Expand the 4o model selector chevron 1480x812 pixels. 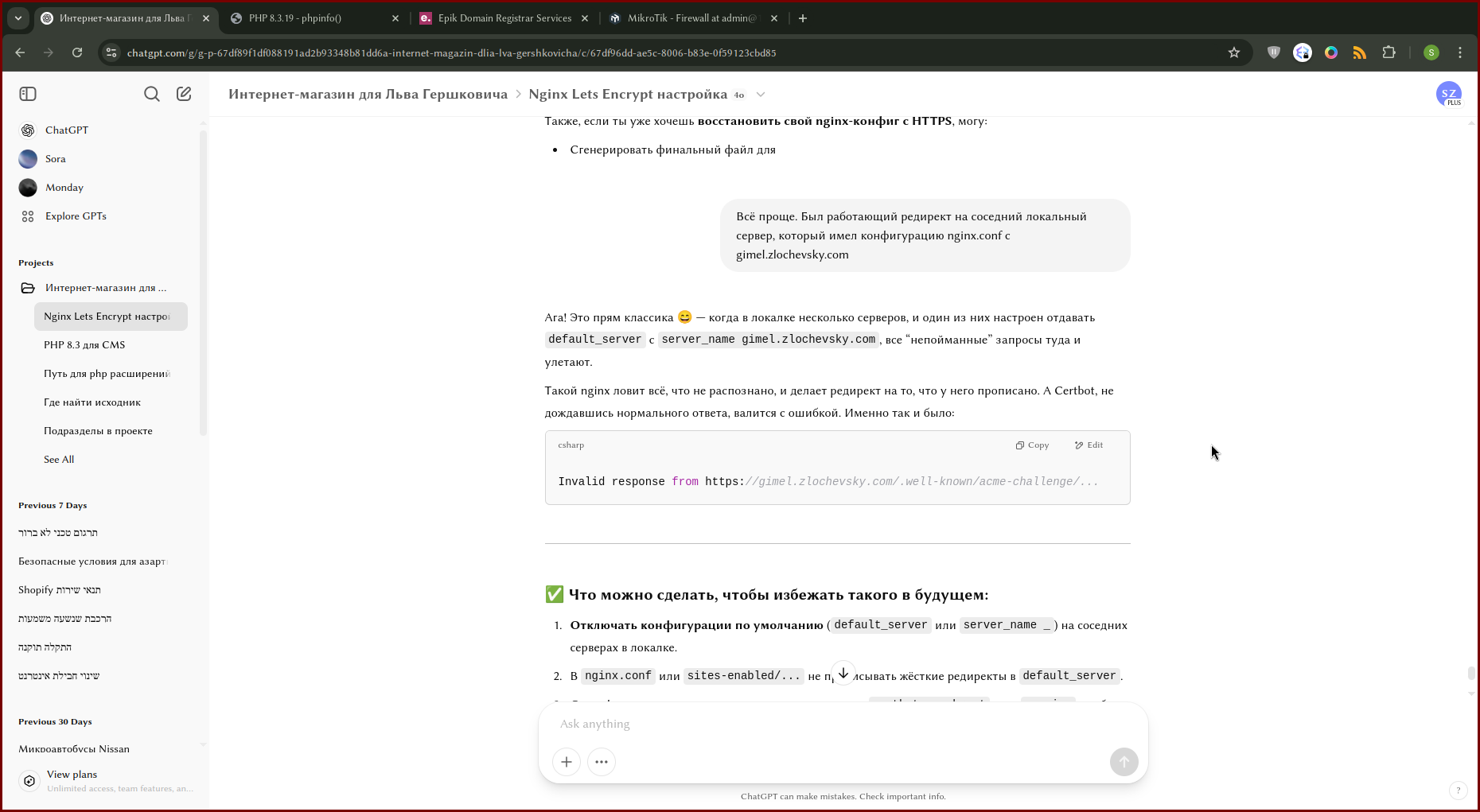click(x=761, y=95)
